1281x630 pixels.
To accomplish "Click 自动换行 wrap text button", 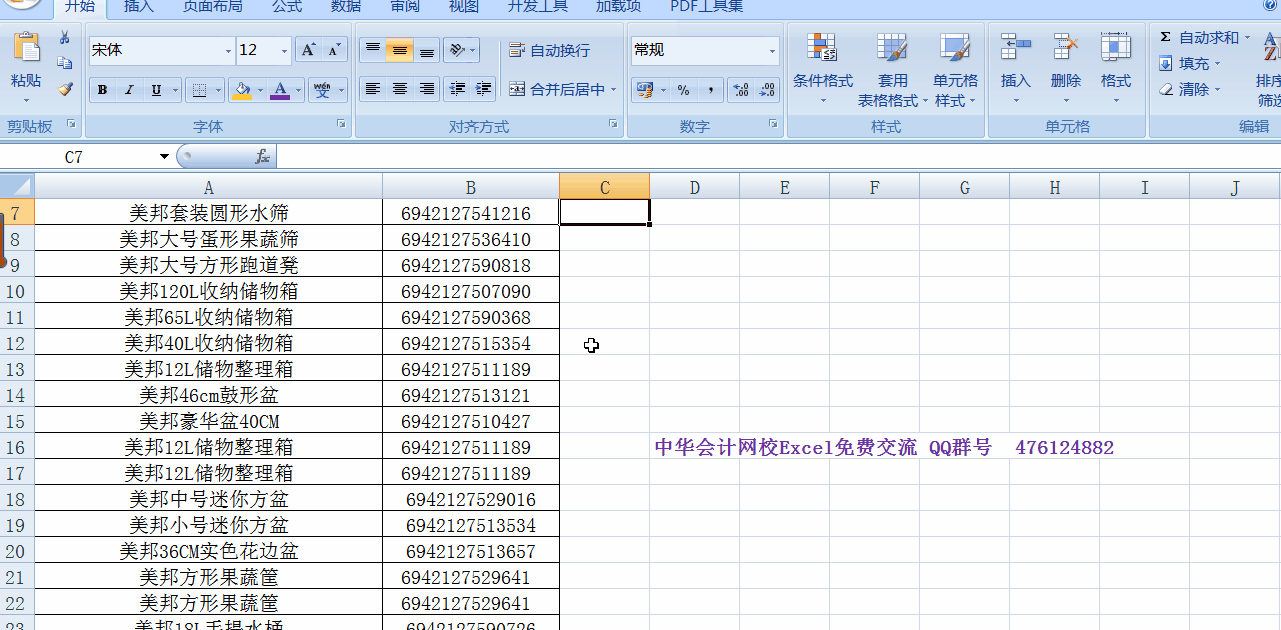I will (550, 50).
